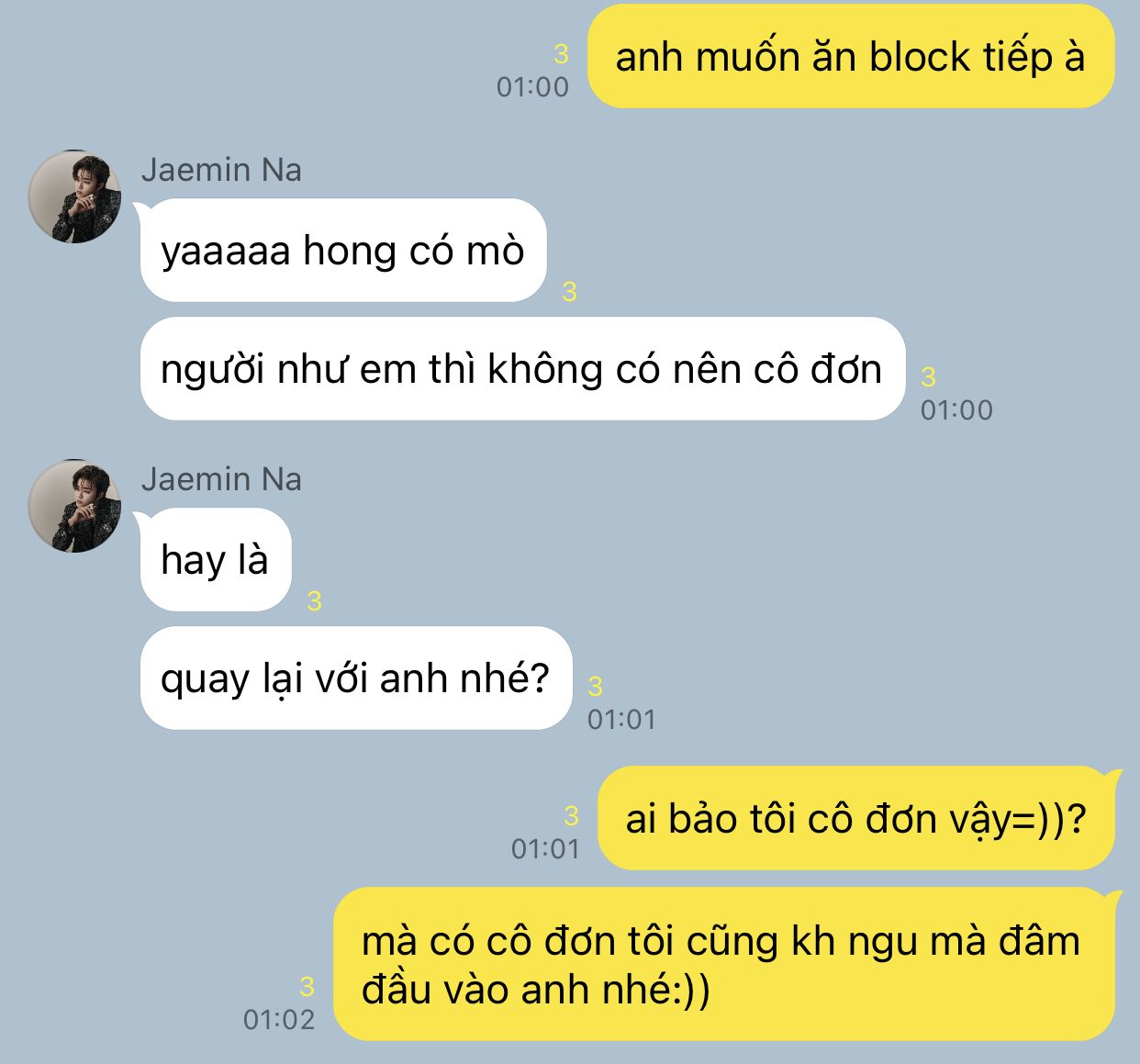Click the 01:01 timestamp beside 'ai bảo tôi cô đơn'
Viewport: 1140px width, 1064px height.
(545, 849)
